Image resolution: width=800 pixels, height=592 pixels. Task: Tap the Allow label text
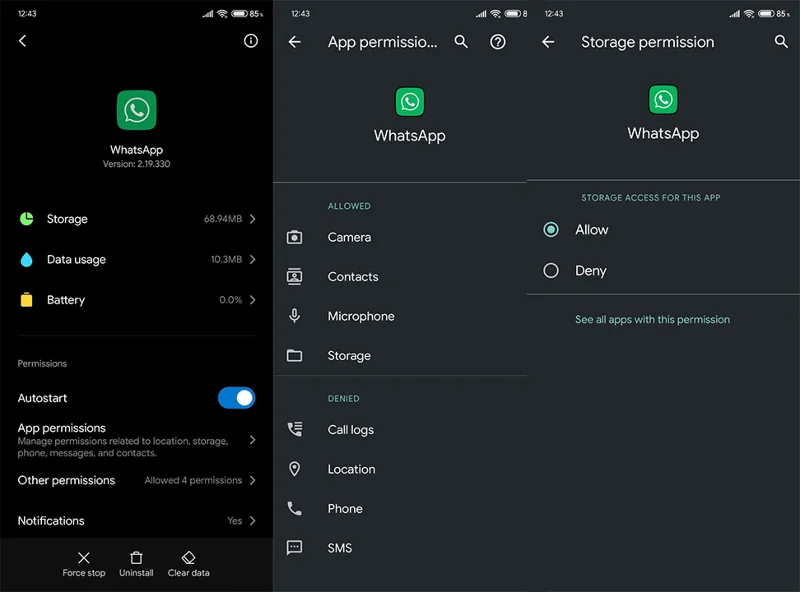click(592, 230)
